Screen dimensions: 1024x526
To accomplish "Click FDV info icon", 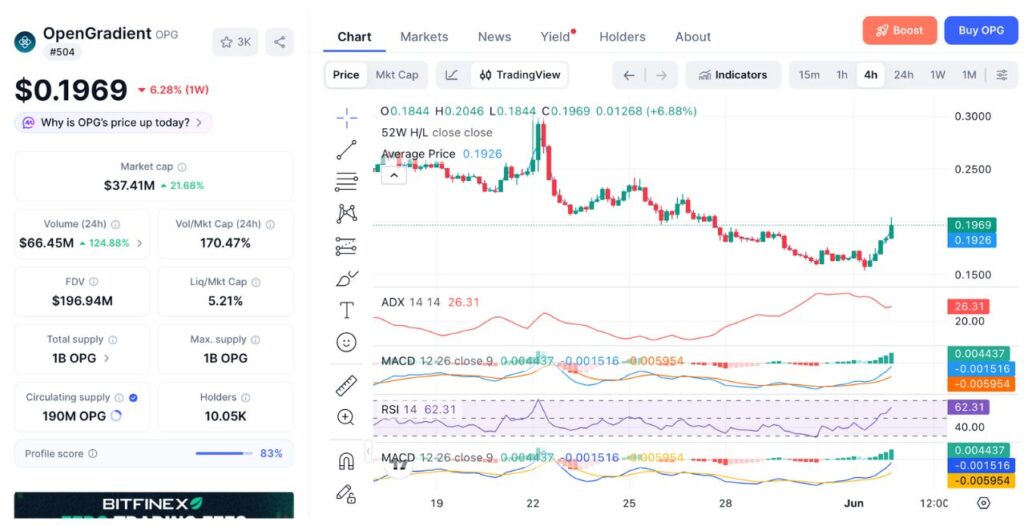I will [x=93, y=282].
